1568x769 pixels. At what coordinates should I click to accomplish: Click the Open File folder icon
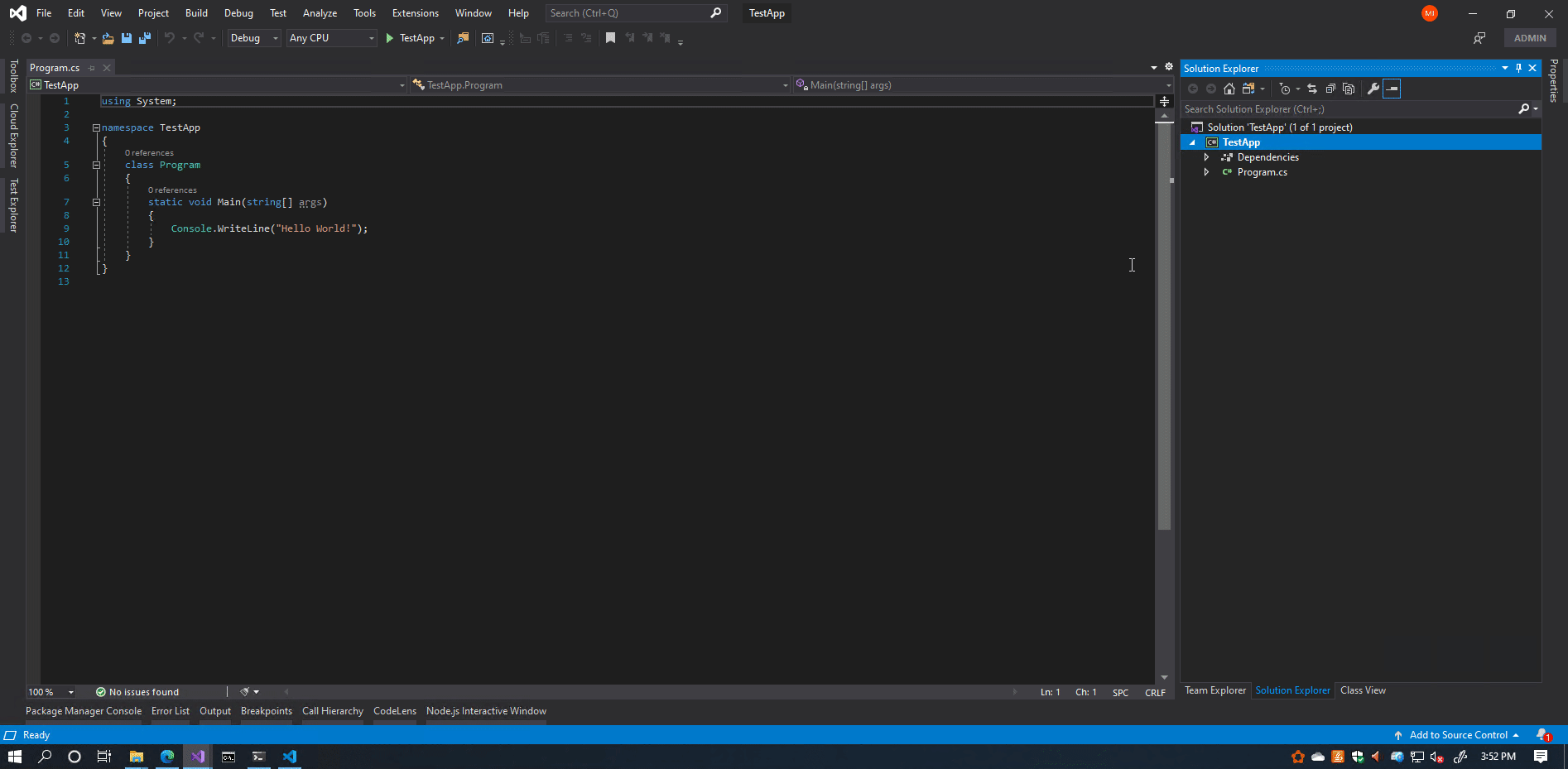point(108,38)
